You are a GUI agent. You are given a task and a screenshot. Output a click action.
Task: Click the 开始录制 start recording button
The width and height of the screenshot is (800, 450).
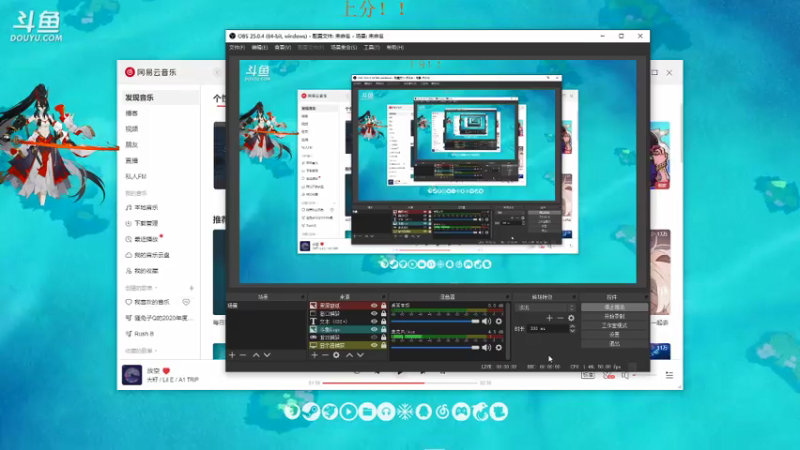614,316
